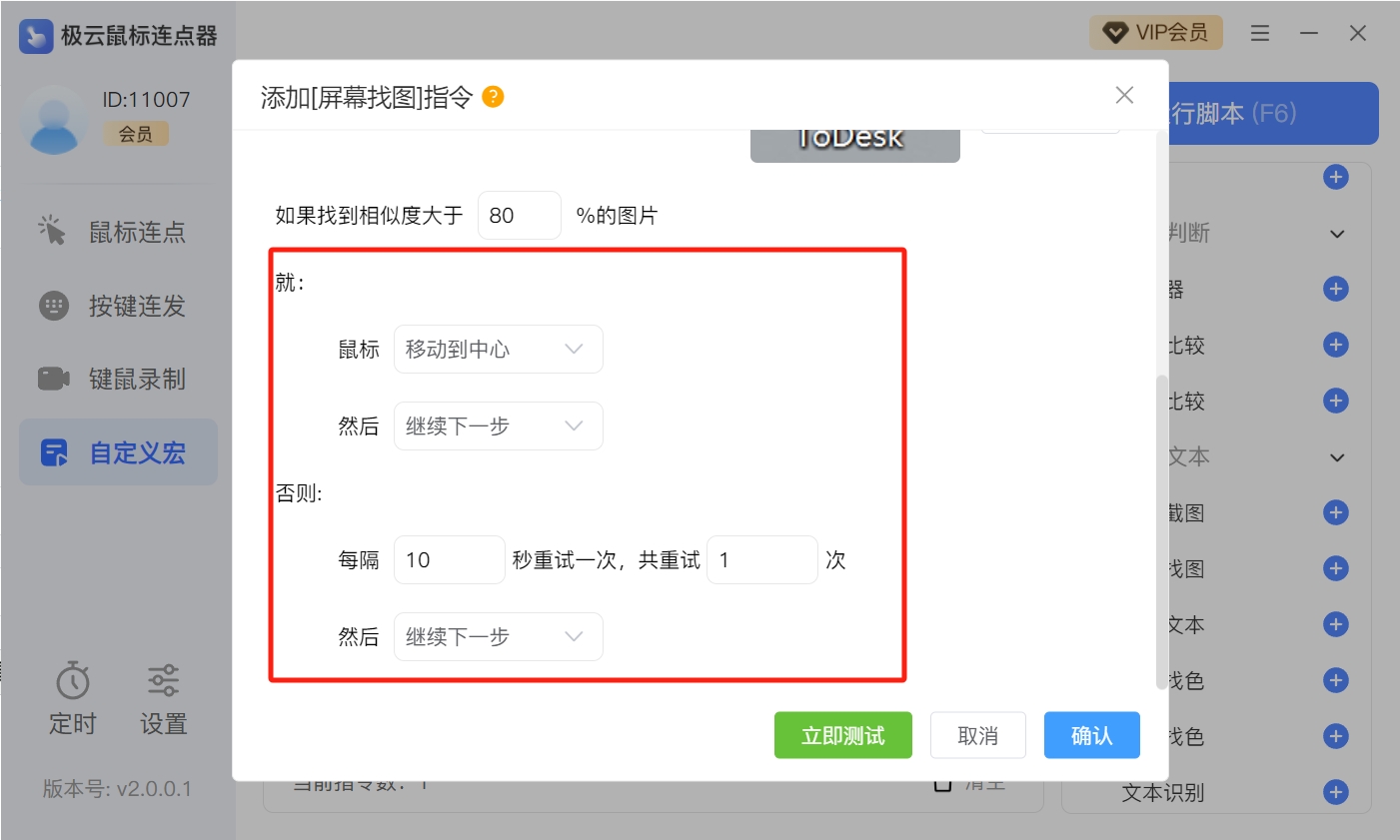1400x840 pixels.
Task: Click the orange help question-mark icon
Action: pyautogui.click(x=493, y=97)
